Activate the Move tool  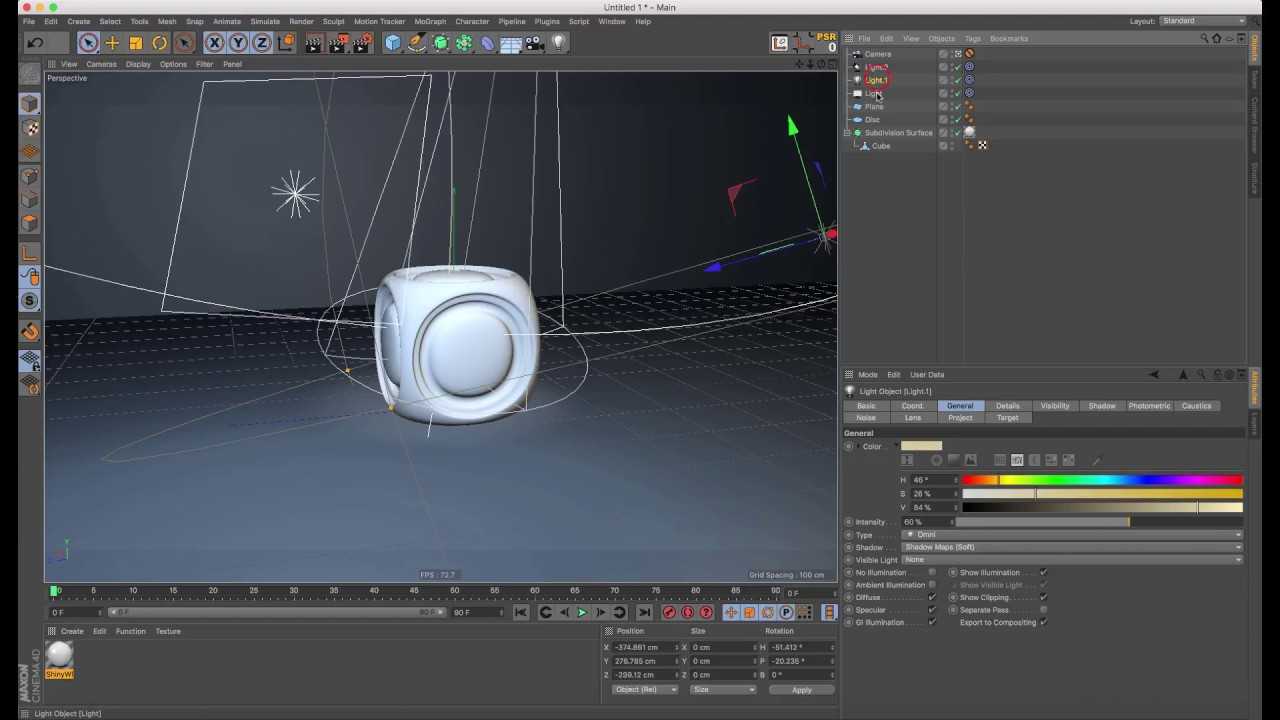(112, 43)
